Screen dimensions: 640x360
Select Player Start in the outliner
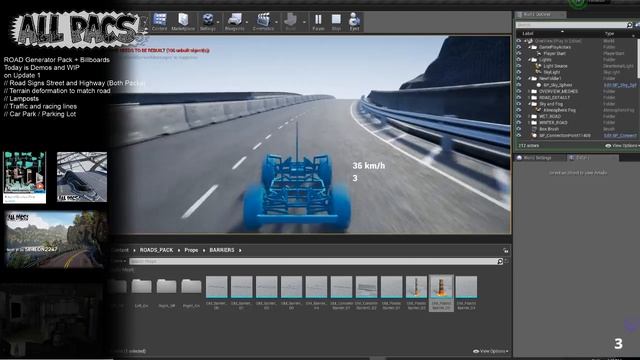coord(554,53)
